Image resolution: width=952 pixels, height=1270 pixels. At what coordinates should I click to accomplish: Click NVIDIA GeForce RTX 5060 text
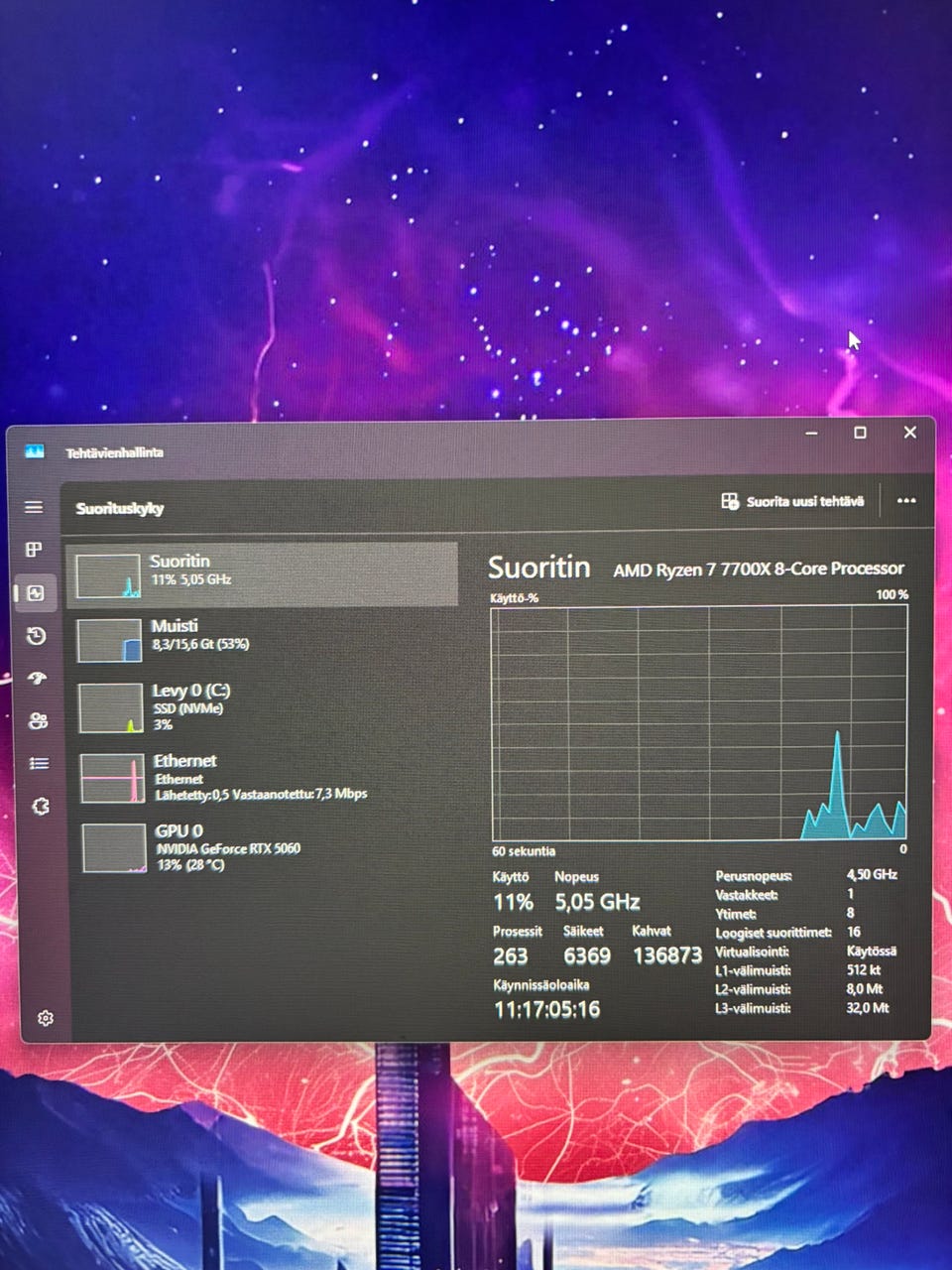228,848
